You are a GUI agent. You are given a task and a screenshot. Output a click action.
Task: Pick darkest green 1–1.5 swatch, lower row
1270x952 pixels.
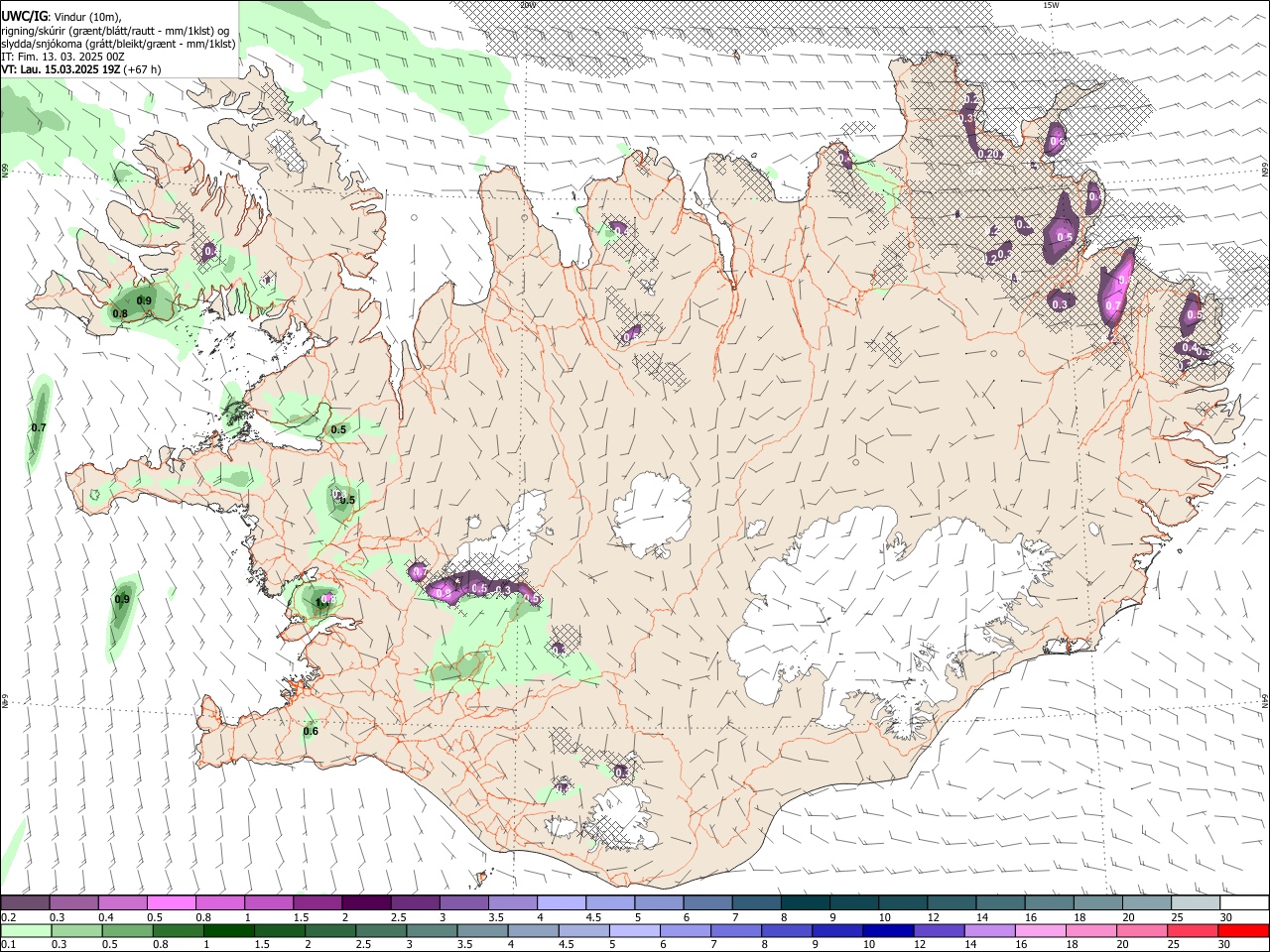pyautogui.click(x=228, y=930)
